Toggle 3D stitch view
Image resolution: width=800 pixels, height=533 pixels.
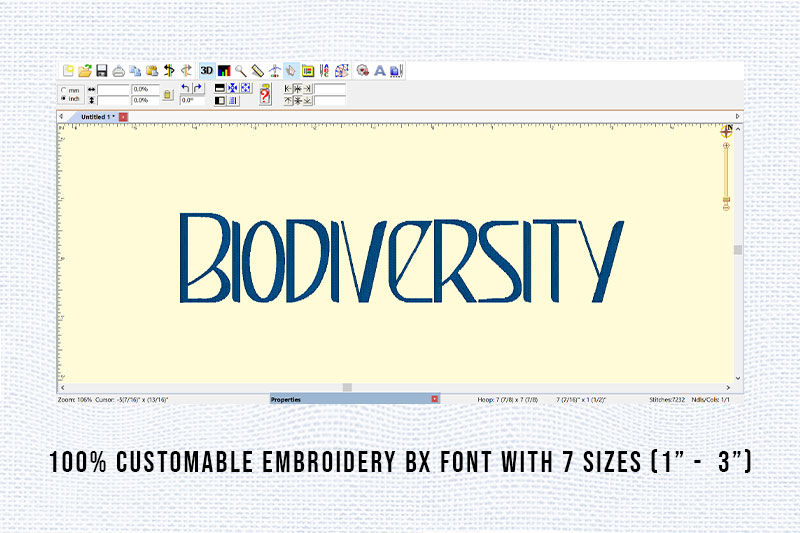pos(207,70)
